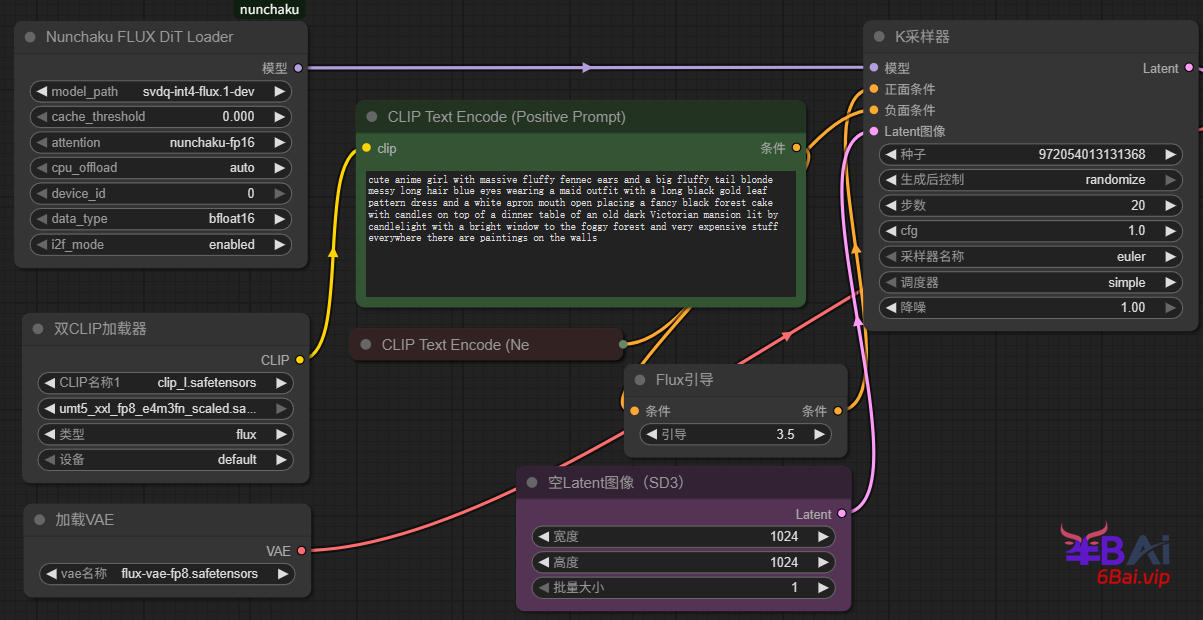Open the vae名称 flux-vae-fp8 dropdown
The width and height of the screenshot is (1203, 620).
(166, 574)
